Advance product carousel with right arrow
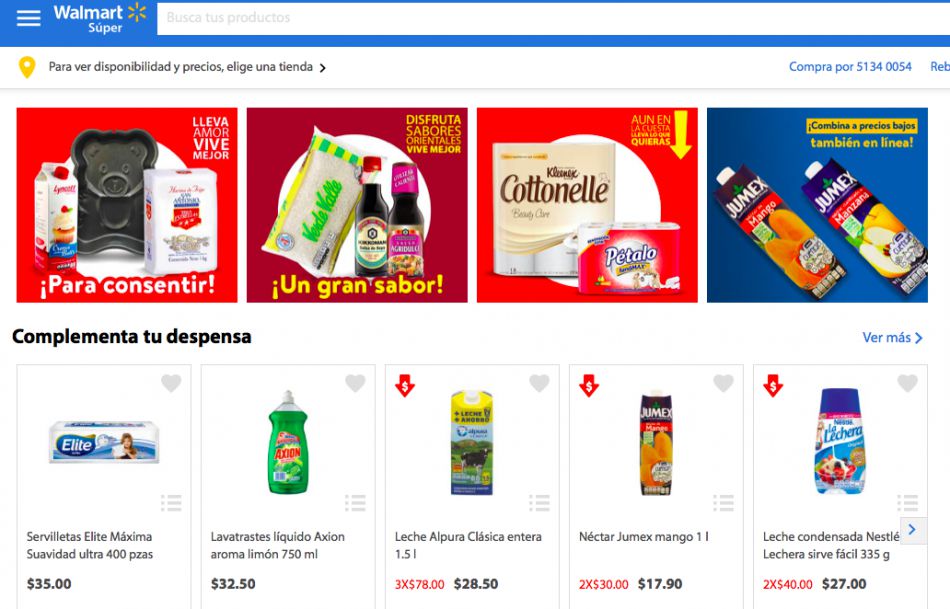Viewport: 950px width, 609px height. (x=912, y=530)
